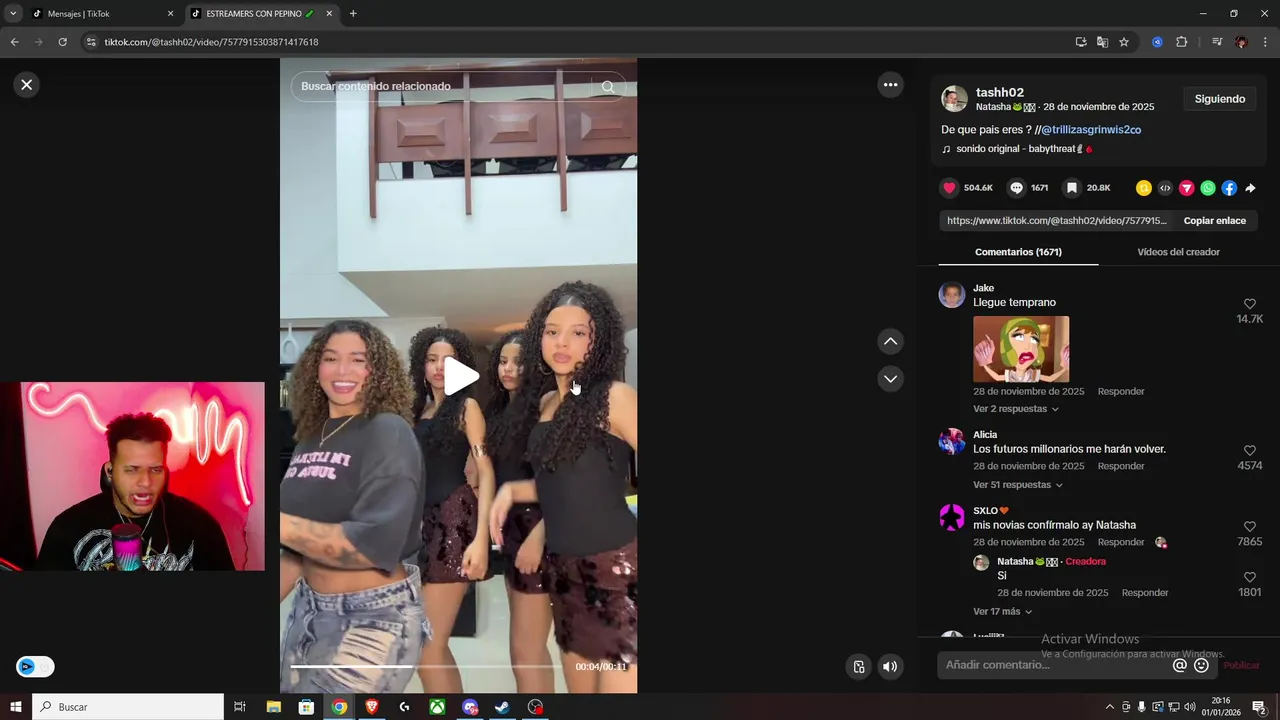Open tashh02 profile avatar
This screenshot has height=720, width=1280.
click(955, 99)
